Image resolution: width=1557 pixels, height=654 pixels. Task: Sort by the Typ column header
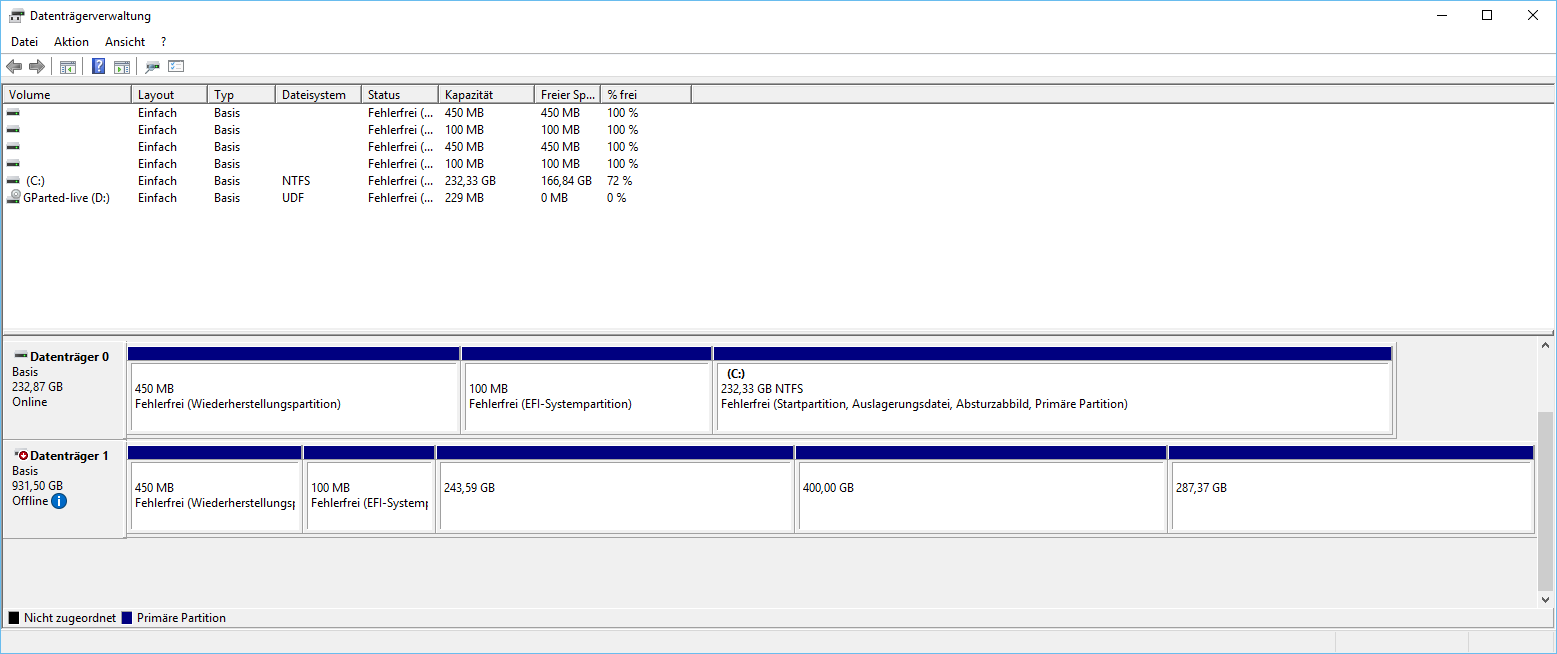point(241,95)
